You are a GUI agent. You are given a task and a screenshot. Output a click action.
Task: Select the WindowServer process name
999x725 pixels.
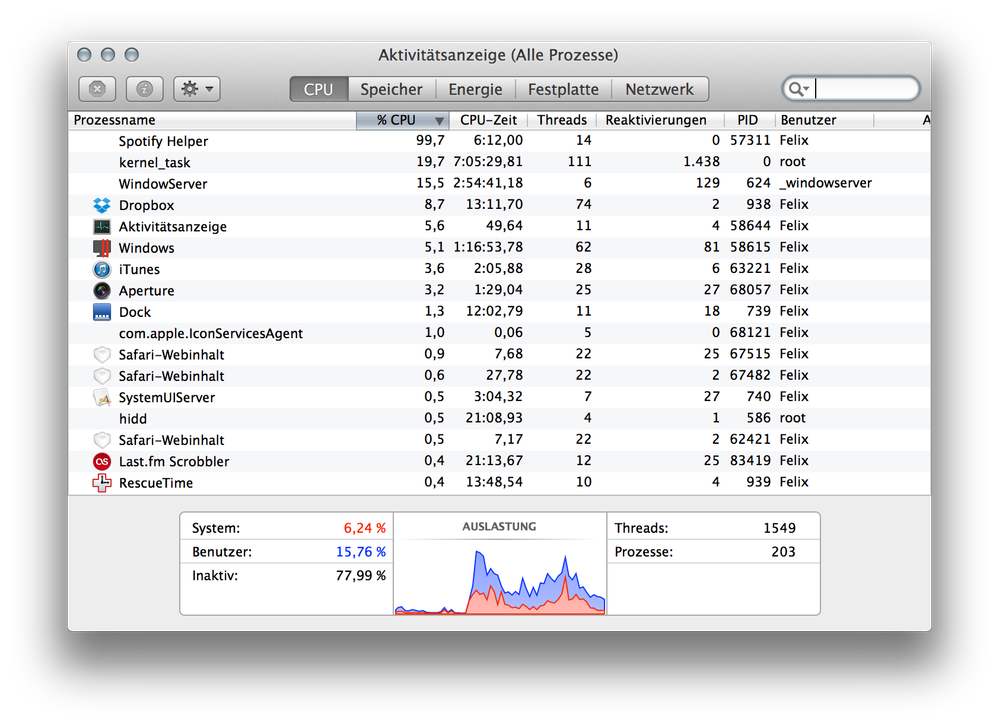(163, 184)
